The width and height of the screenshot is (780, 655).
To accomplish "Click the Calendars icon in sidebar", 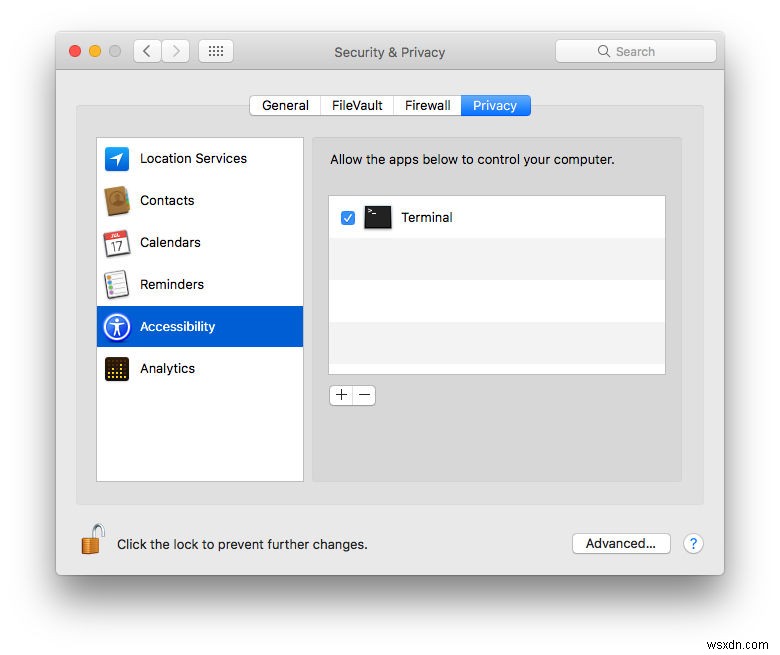I will click(x=117, y=243).
